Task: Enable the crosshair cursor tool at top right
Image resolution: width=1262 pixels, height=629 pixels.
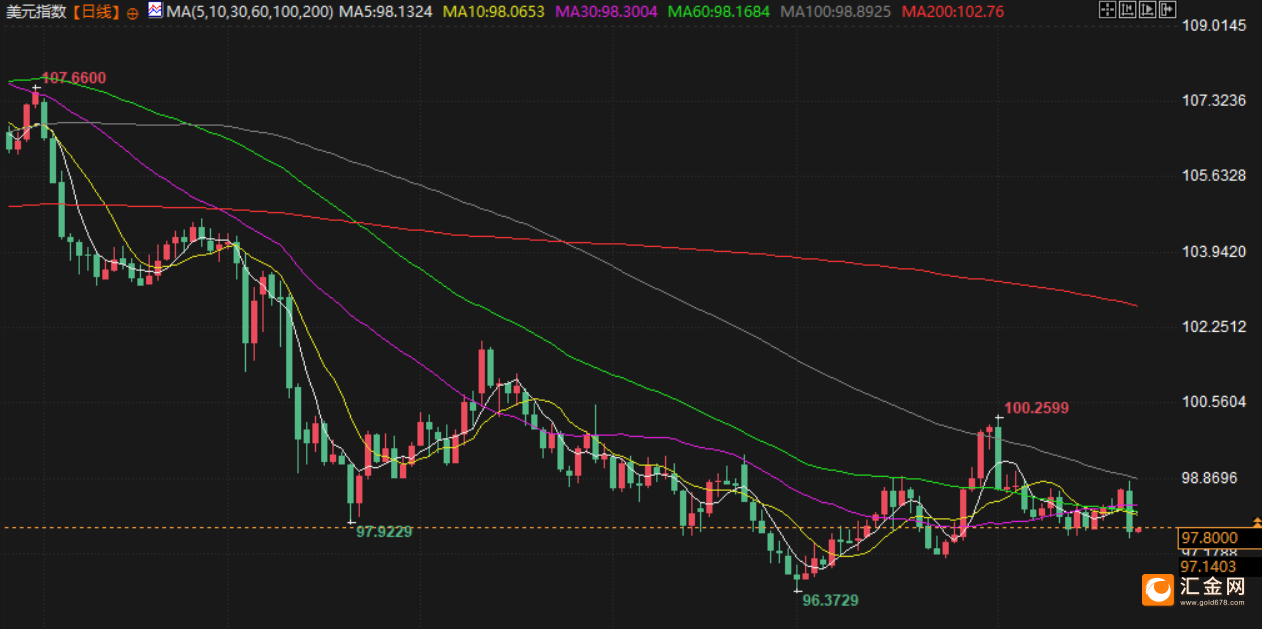Action: [x=1107, y=10]
